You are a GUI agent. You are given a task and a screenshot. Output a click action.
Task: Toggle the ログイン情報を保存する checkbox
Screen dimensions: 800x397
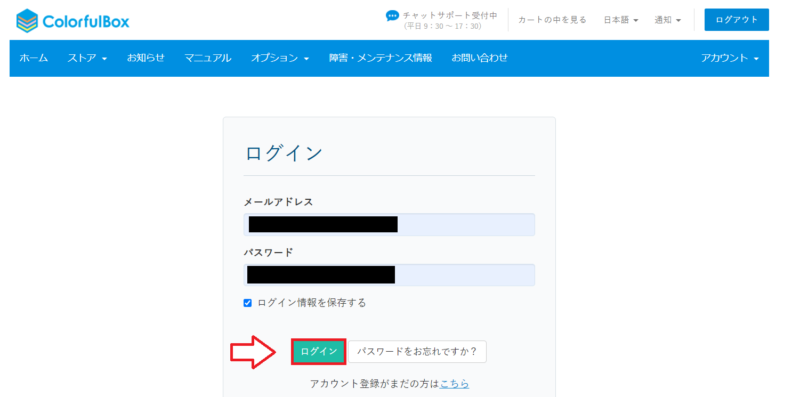point(247,303)
